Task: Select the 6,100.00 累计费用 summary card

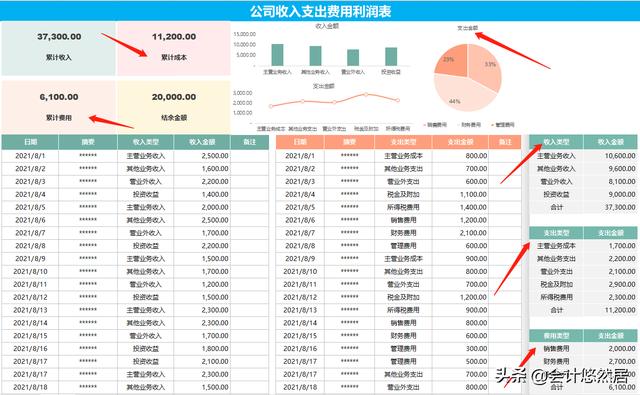Action: pyautogui.click(x=59, y=107)
